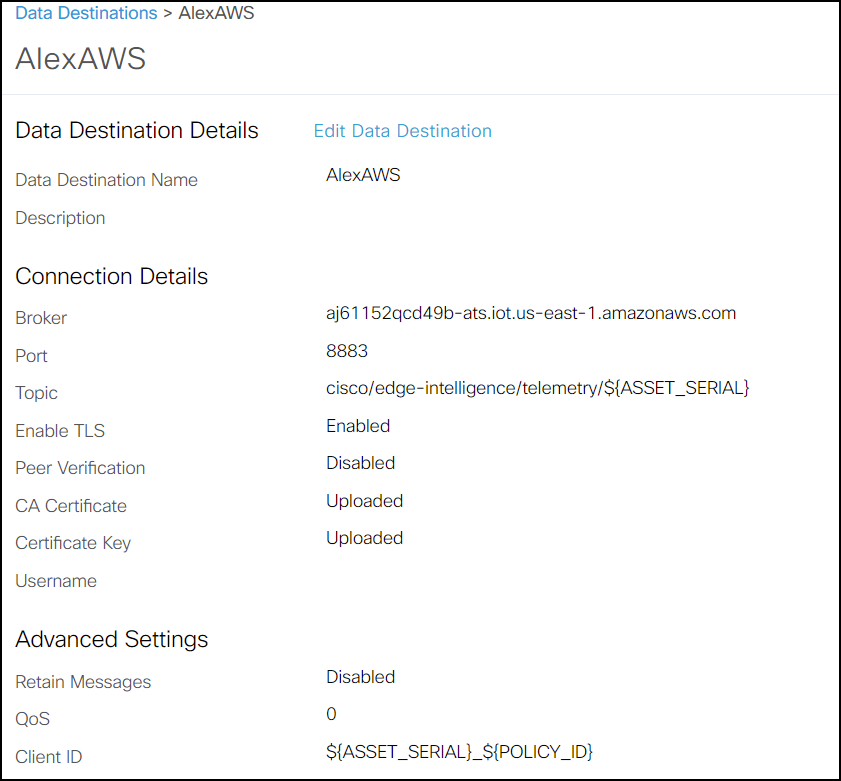Select the Client ID ${ASSET_SERIAL}_${POLICY_ID} value

(460, 752)
